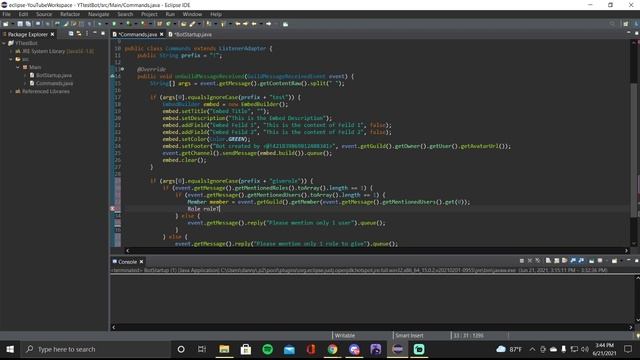
Task: Open Google Chrome from the taskbar
Action: click(332, 349)
